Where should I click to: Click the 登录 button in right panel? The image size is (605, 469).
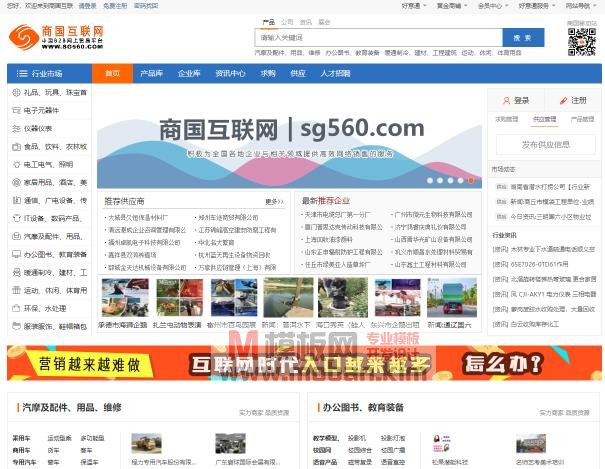[x=516, y=100]
